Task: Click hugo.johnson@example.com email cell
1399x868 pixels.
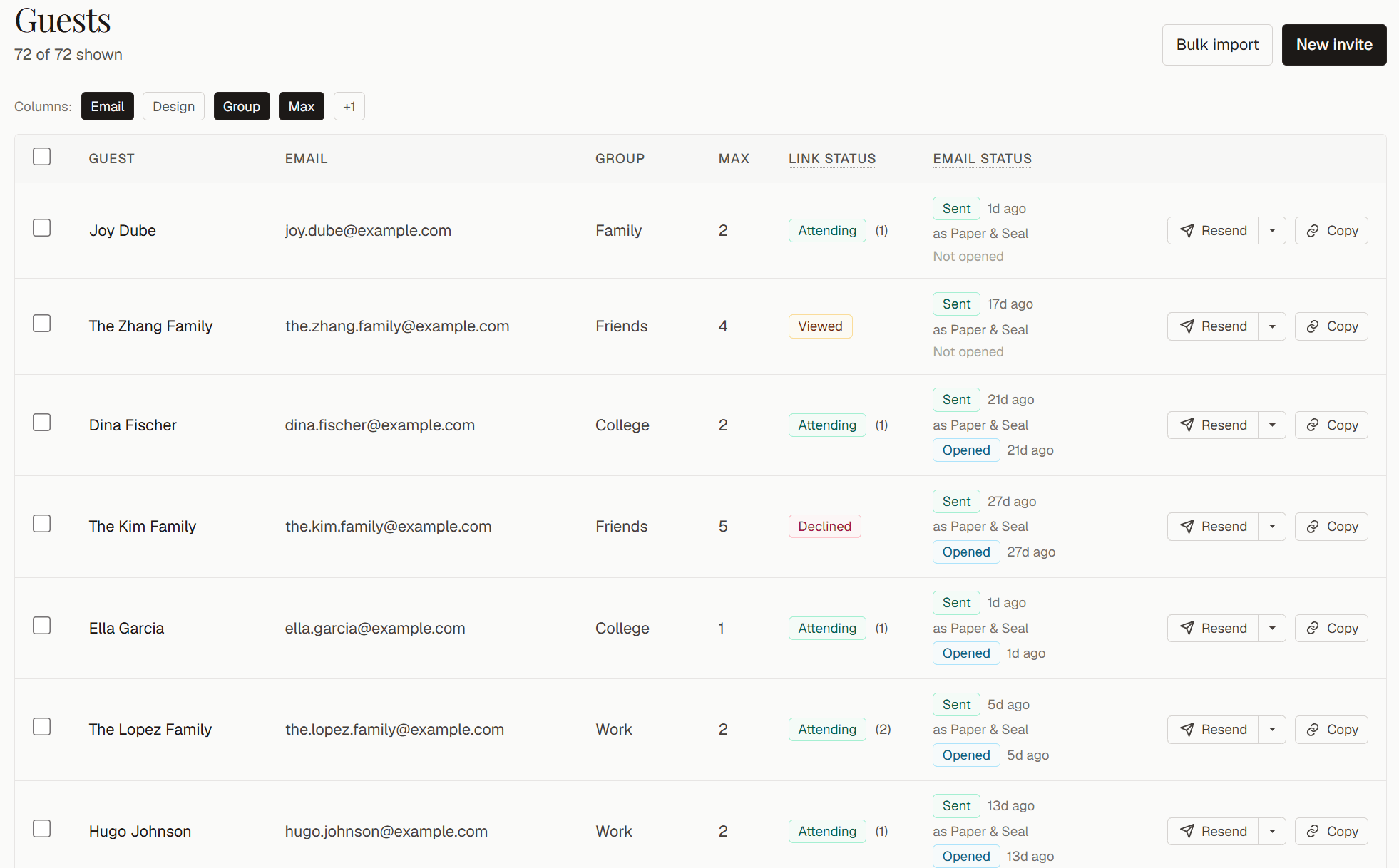Action: [x=386, y=832]
